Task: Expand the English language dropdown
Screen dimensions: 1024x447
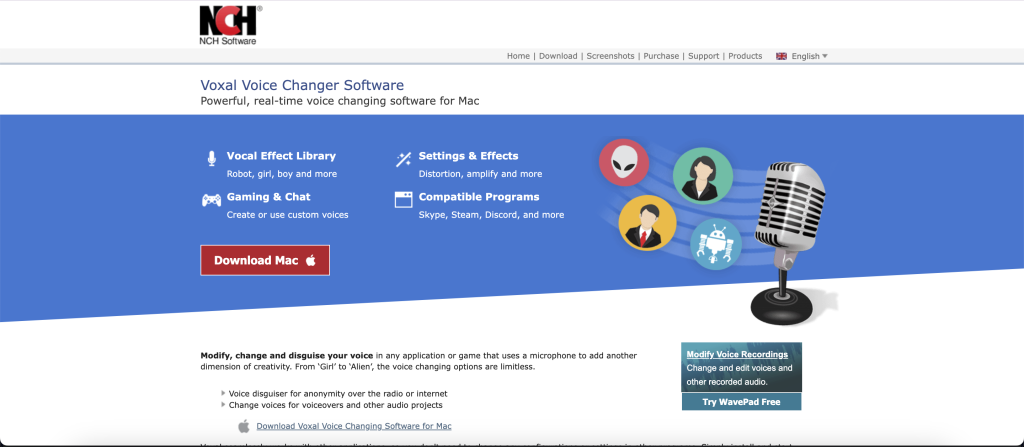Action: pyautogui.click(x=809, y=56)
